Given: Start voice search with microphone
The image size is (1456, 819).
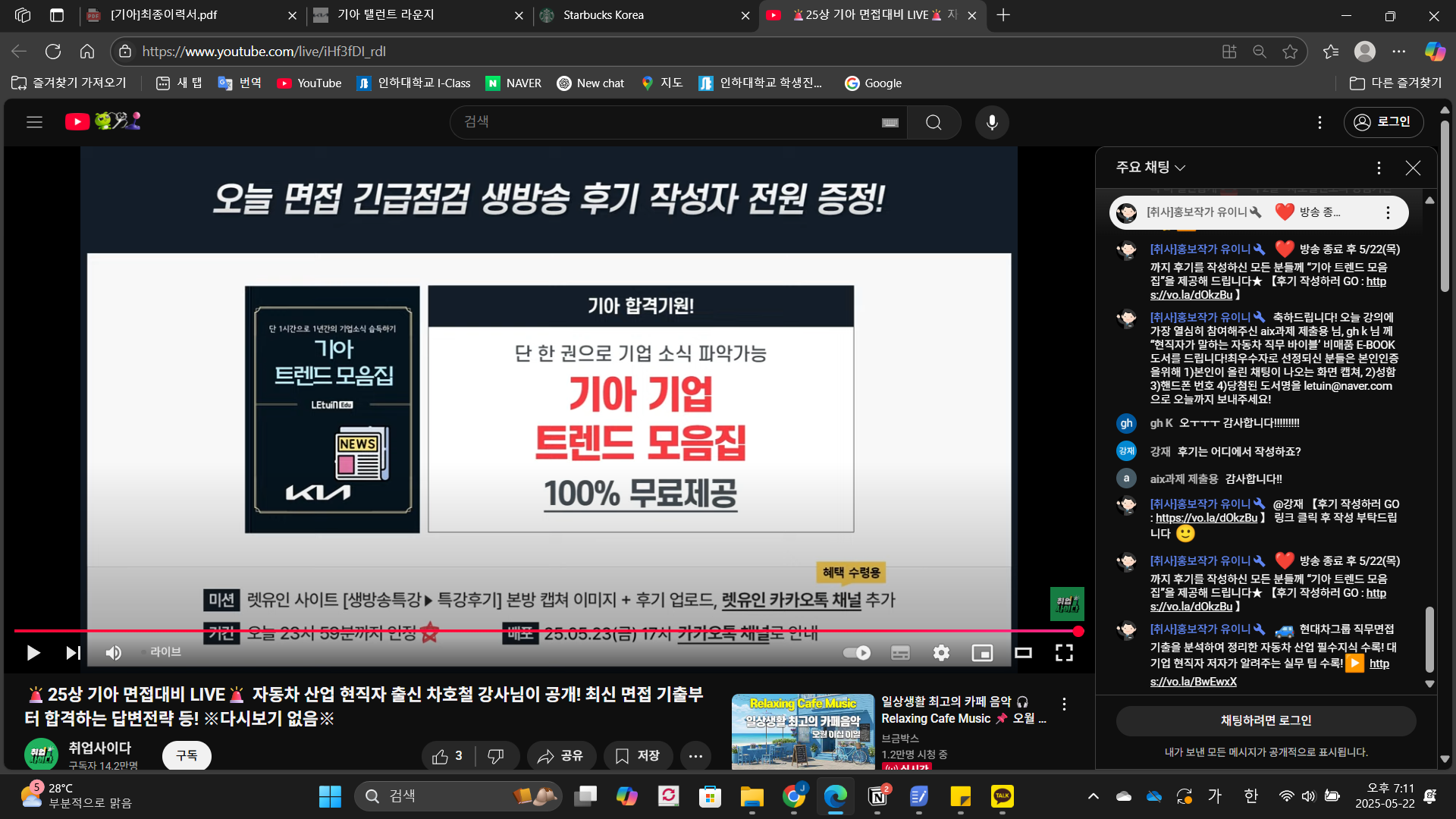Looking at the screenshot, I should click(x=992, y=122).
